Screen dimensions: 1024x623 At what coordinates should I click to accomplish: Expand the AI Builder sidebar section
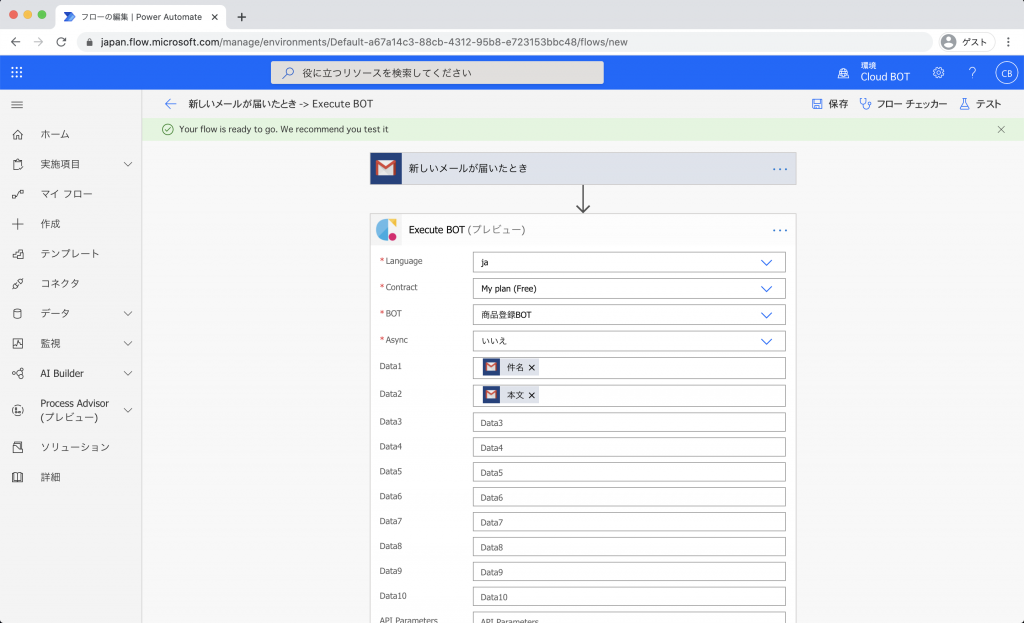point(128,374)
